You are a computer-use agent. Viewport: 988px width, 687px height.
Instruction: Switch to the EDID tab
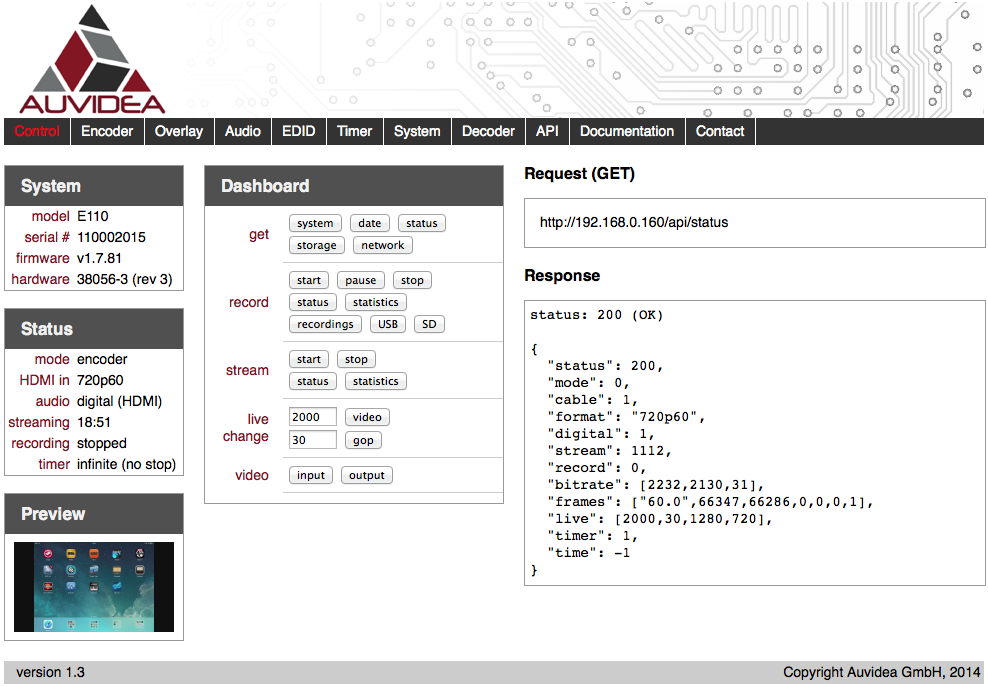pyautogui.click(x=299, y=131)
